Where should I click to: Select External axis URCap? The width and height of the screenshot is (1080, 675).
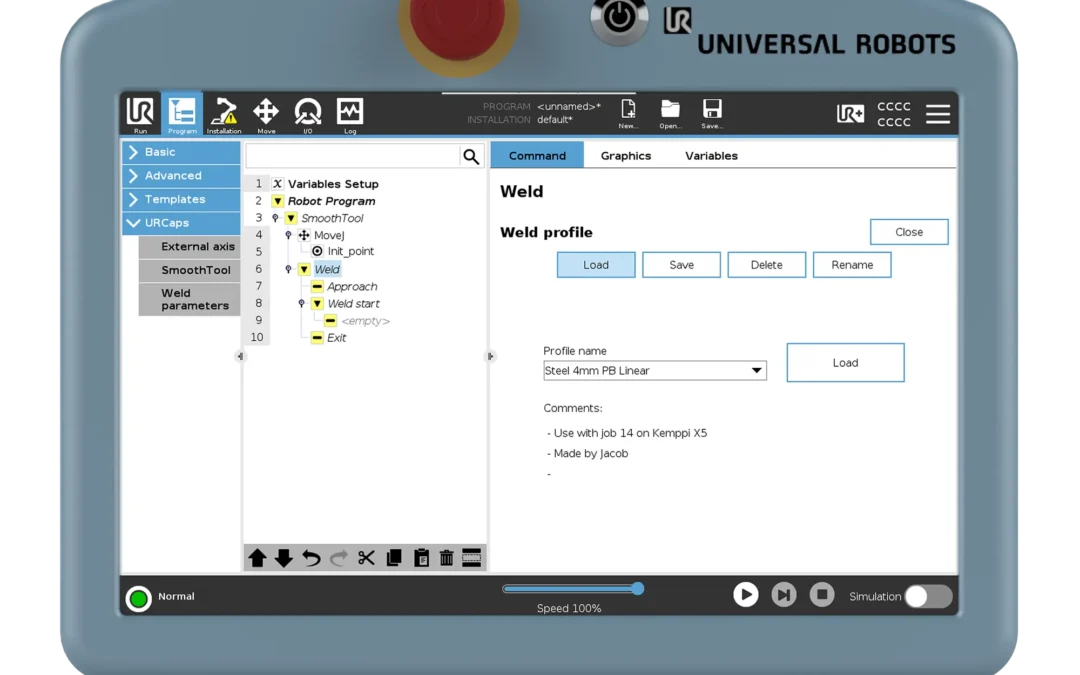(x=189, y=247)
